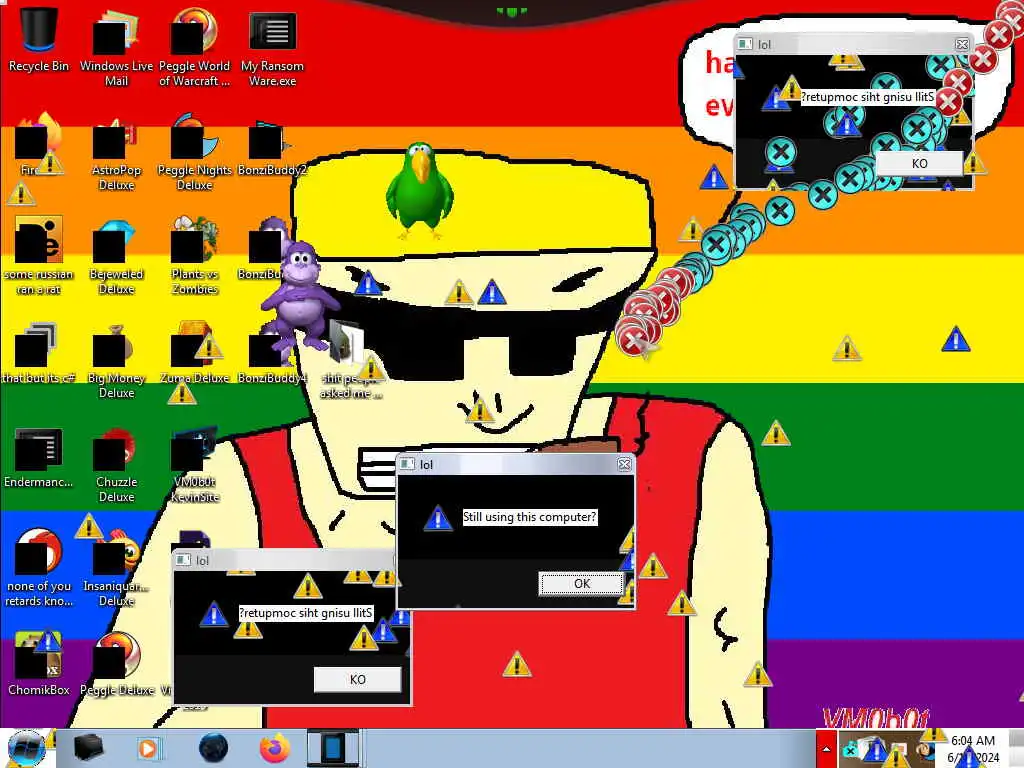Click the Windows Start orb
1024x768 pixels.
pyautogui.click(x=26, y=748)
